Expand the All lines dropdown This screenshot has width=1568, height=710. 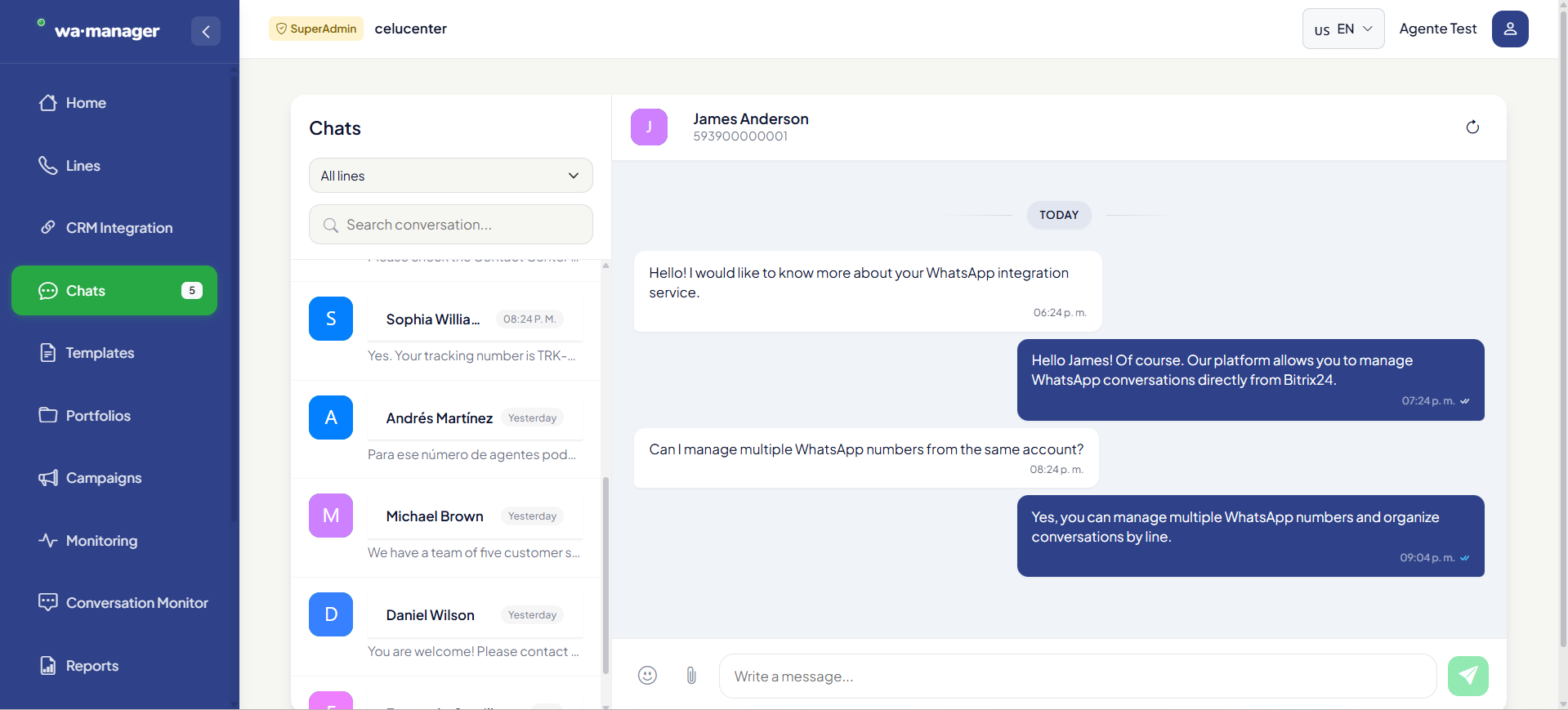[451, 176]
